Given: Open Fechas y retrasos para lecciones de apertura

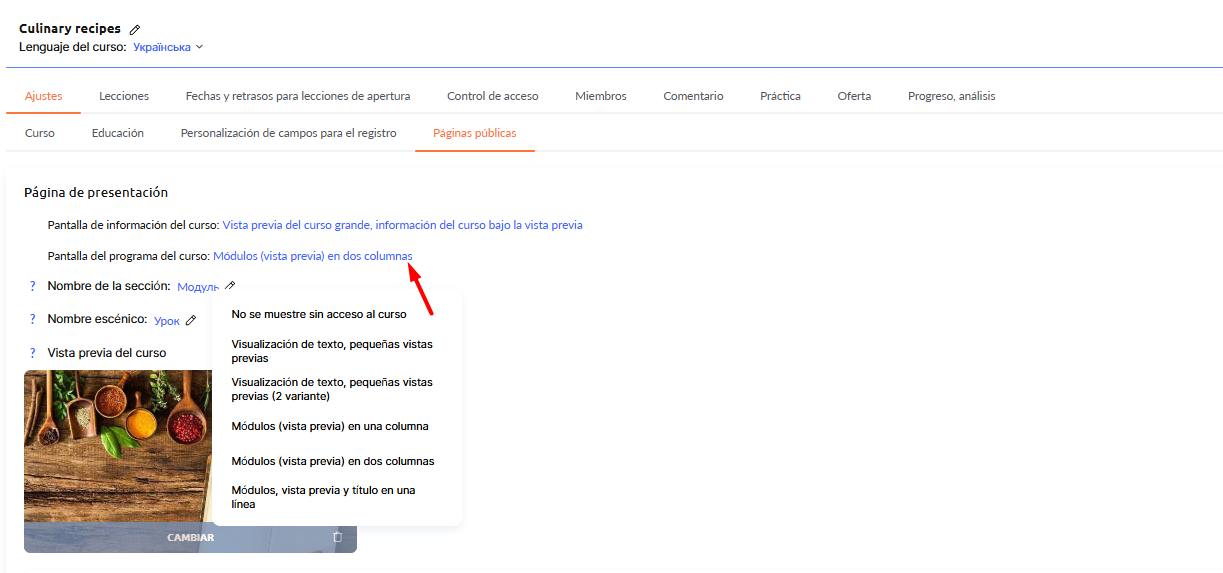Looking at the screenshot, I should tap(298, 96).
